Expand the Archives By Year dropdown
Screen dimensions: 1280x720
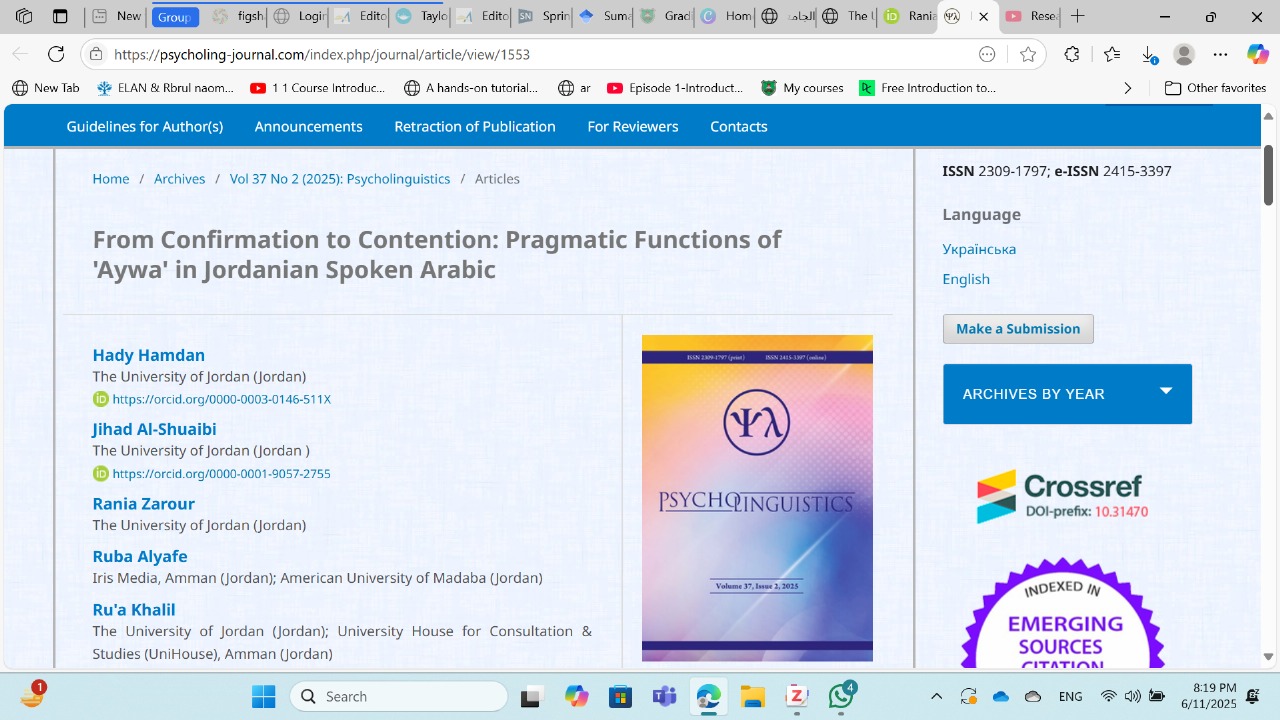(1166, 392)
